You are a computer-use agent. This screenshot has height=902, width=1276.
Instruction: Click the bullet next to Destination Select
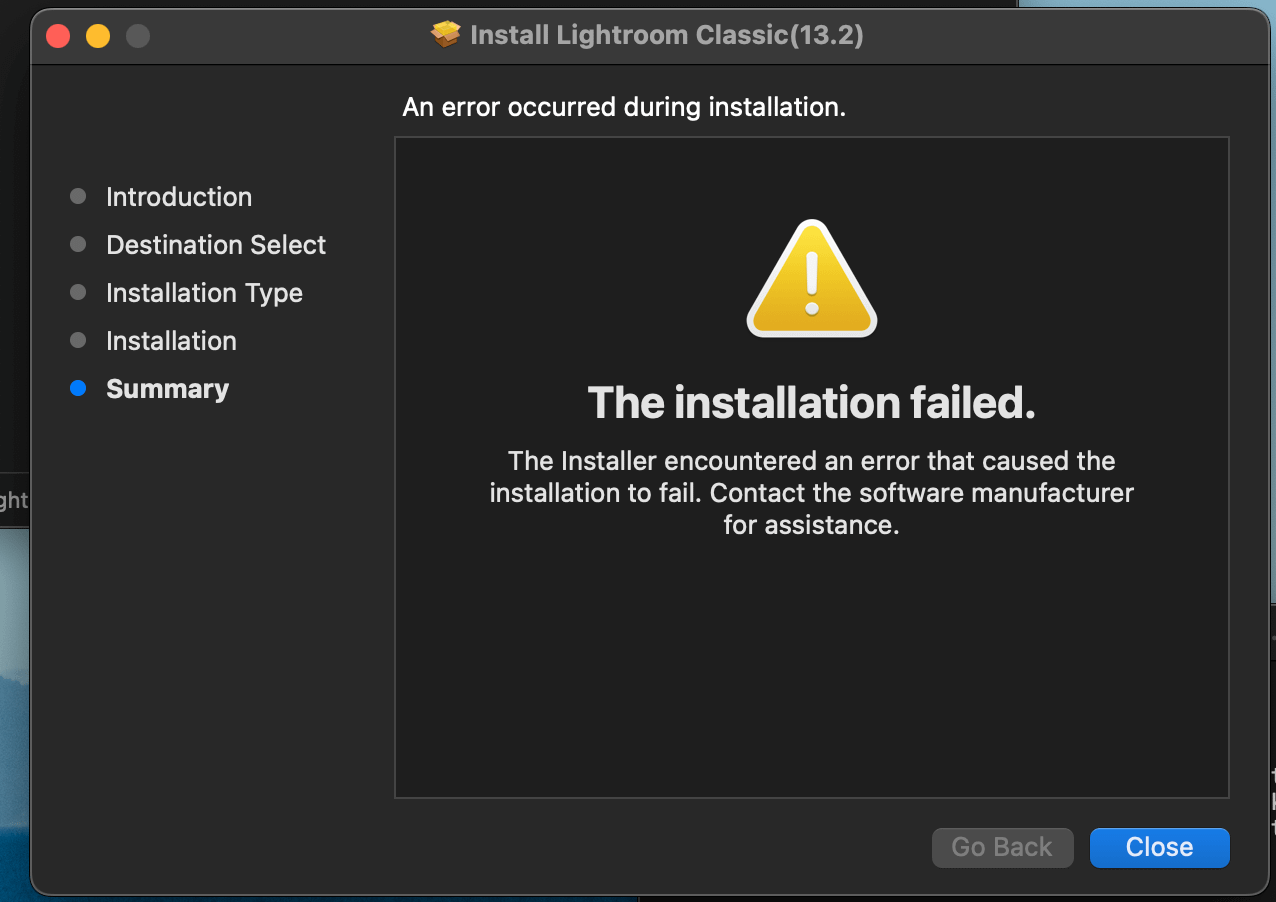[x=78, y=245]
